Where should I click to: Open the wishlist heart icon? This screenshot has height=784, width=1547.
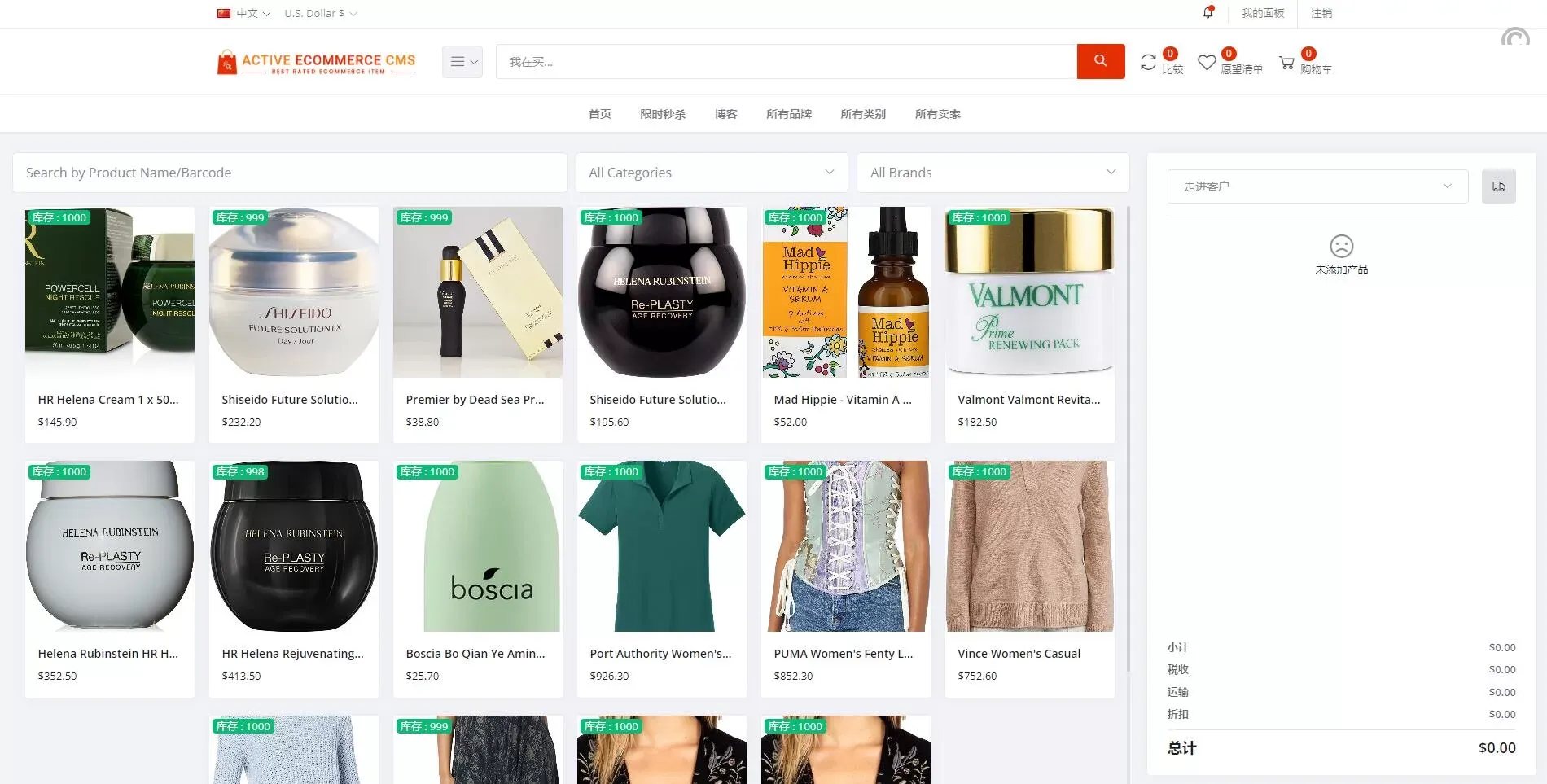[x=1207, y=63]
